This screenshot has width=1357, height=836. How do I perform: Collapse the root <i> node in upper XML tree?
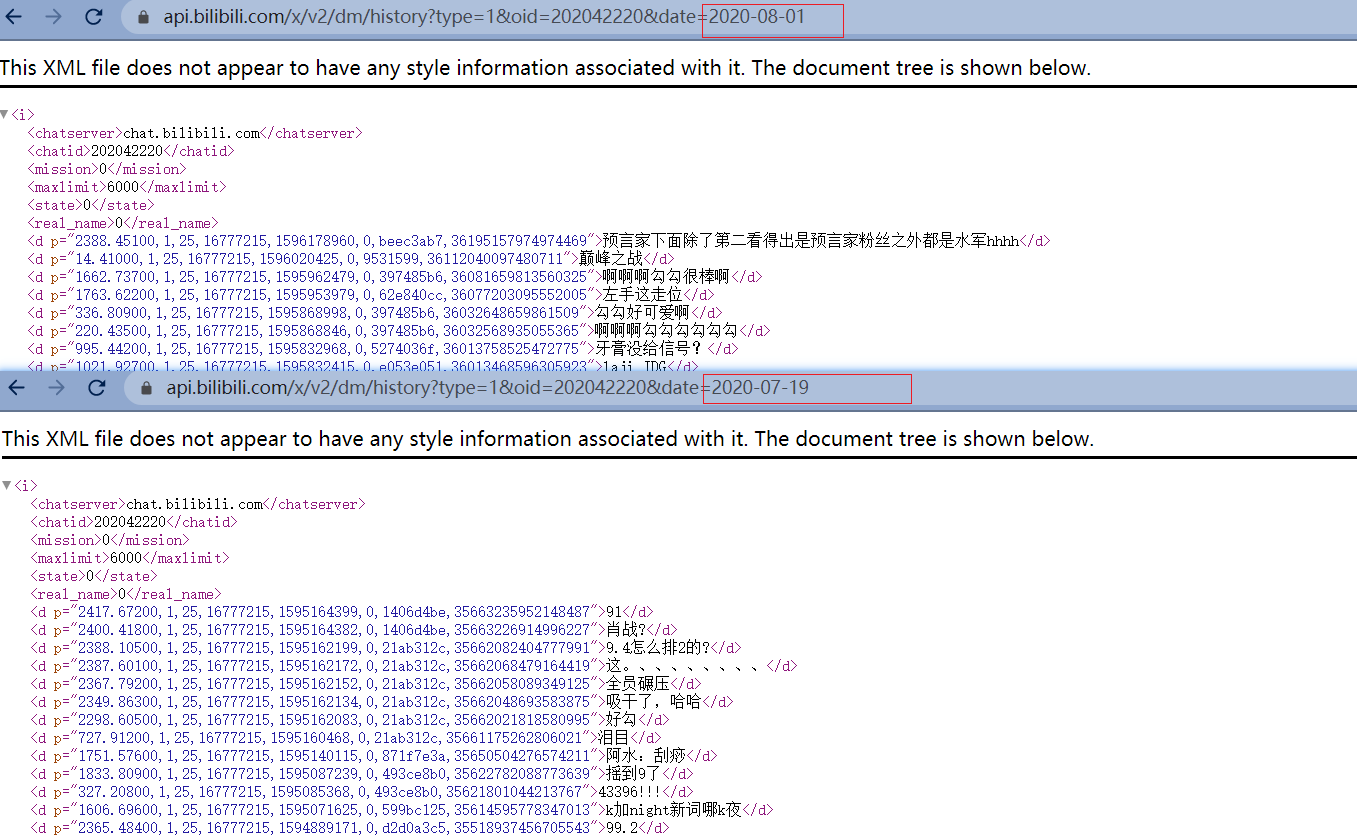(x=5, y=114)
